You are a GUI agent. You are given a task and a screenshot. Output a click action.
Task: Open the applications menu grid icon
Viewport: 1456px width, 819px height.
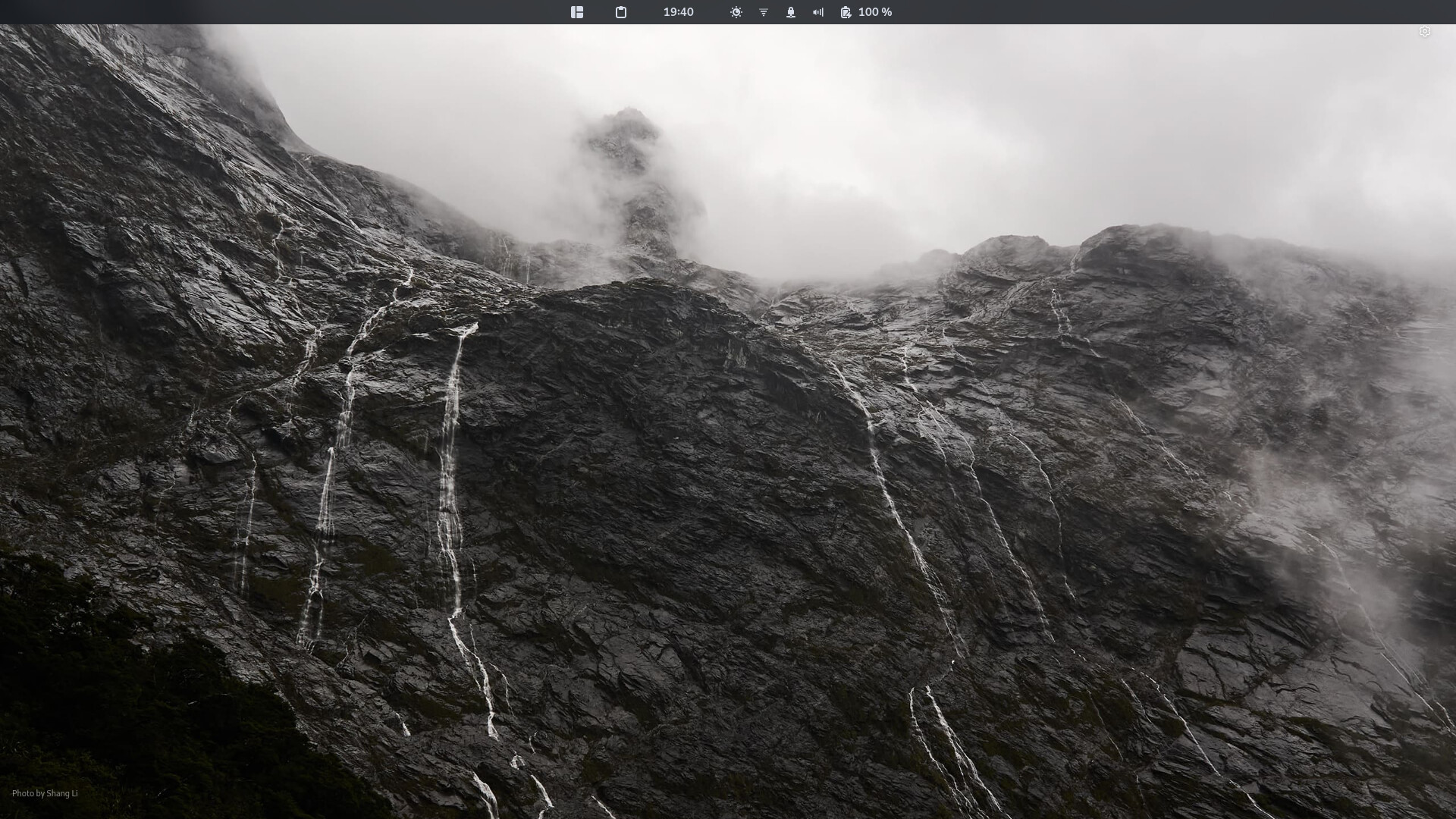click(x=577, y=12)
